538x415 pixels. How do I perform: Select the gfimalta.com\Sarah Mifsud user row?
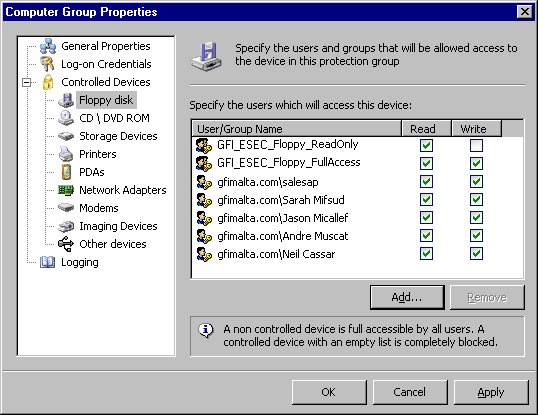pos(357,200)
